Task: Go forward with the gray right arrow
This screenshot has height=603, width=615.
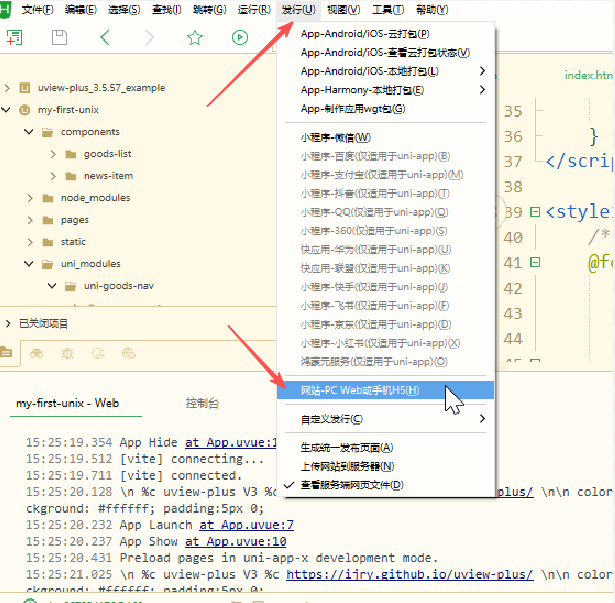Action: (149, 38)
